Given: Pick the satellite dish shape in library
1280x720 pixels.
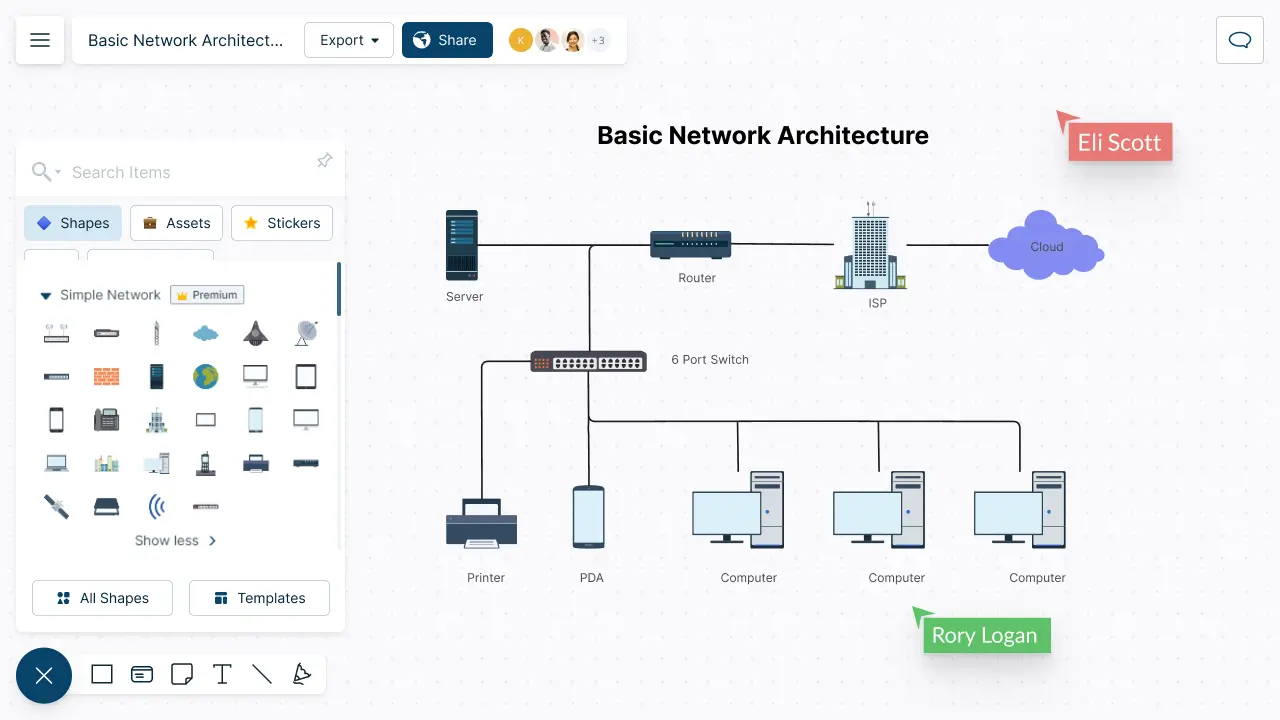Looking at the screenshot, I should point(306,333).
